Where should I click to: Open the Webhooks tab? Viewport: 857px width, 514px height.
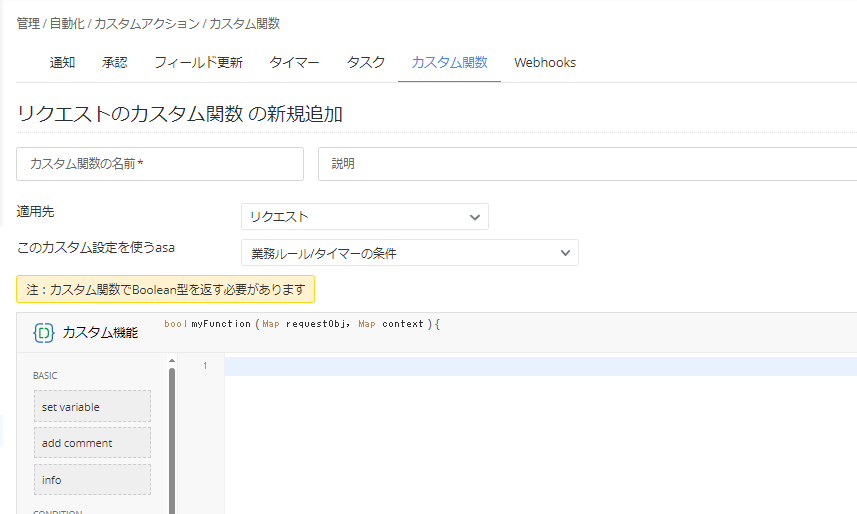coord(545,62)
